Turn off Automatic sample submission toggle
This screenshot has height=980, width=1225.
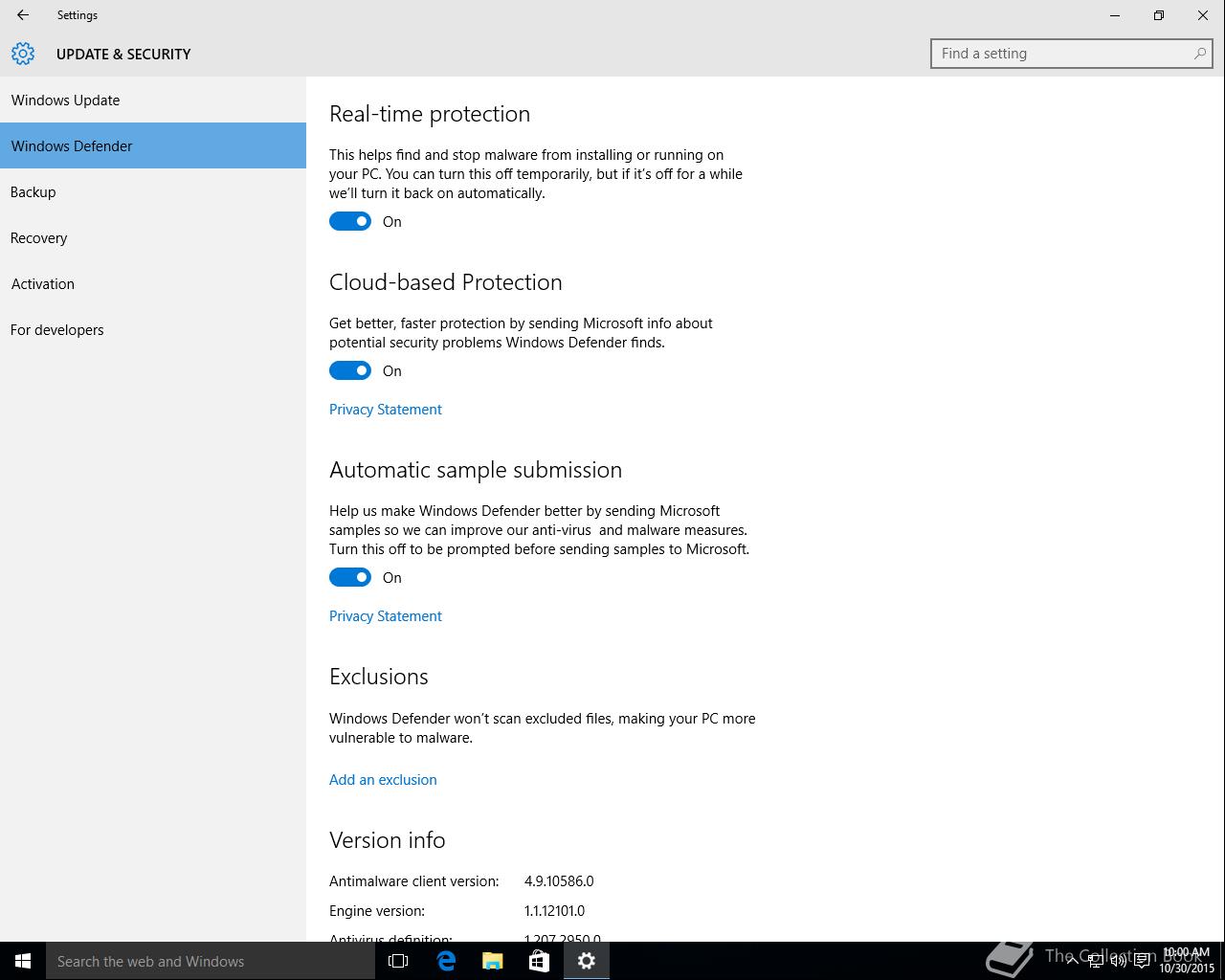[350, 577]
